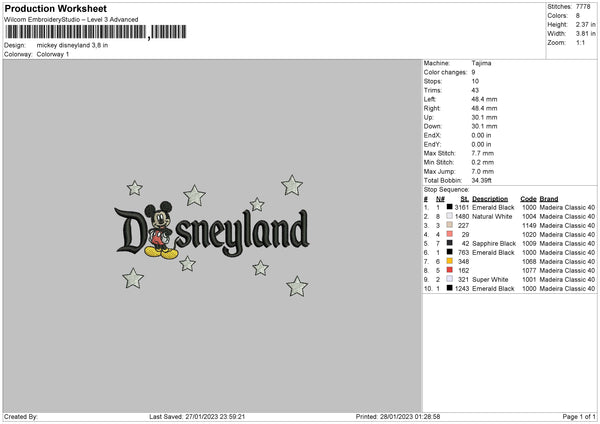Click the bottom-left star in the design
Viewport: 600px width, 424px height.
[133, 278]
